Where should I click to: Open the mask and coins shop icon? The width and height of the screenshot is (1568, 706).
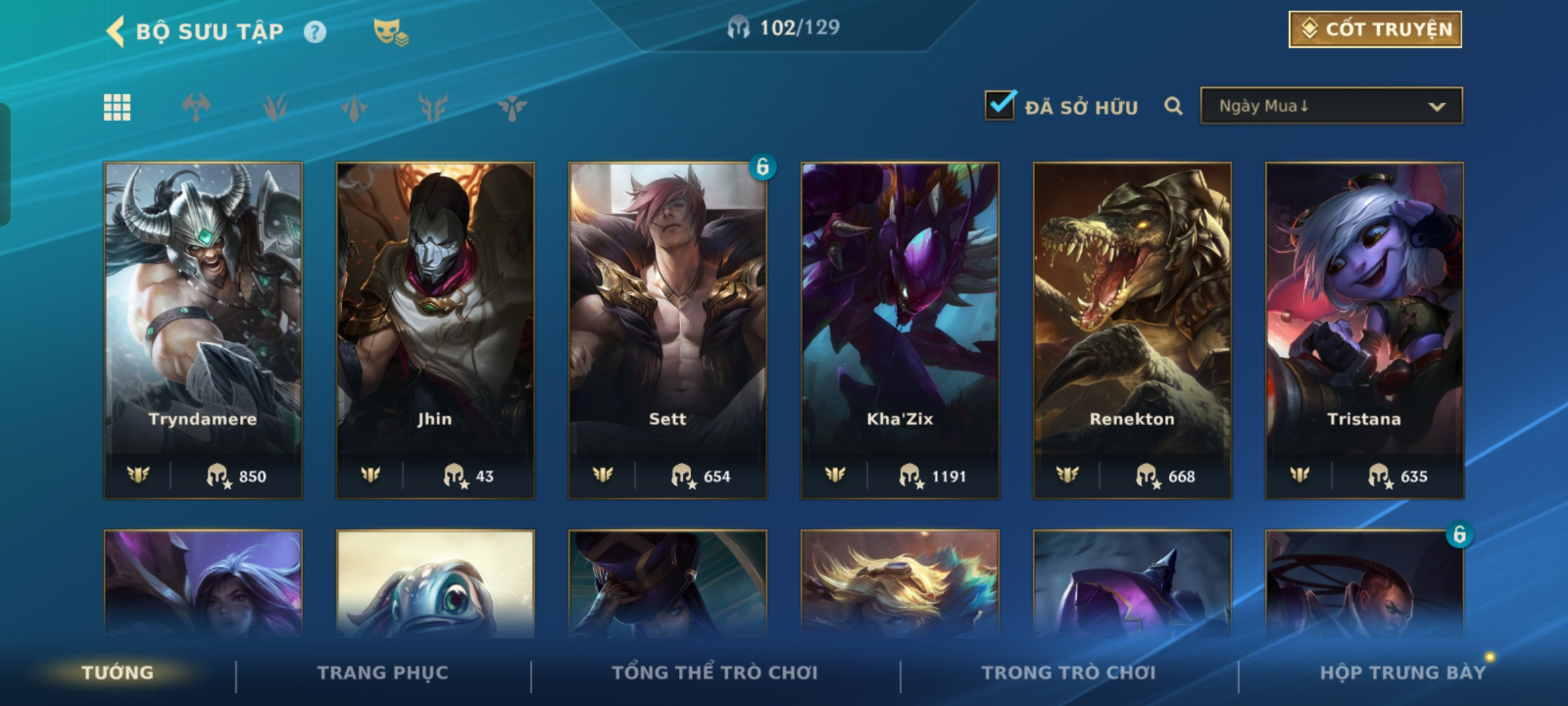(390, 32)
